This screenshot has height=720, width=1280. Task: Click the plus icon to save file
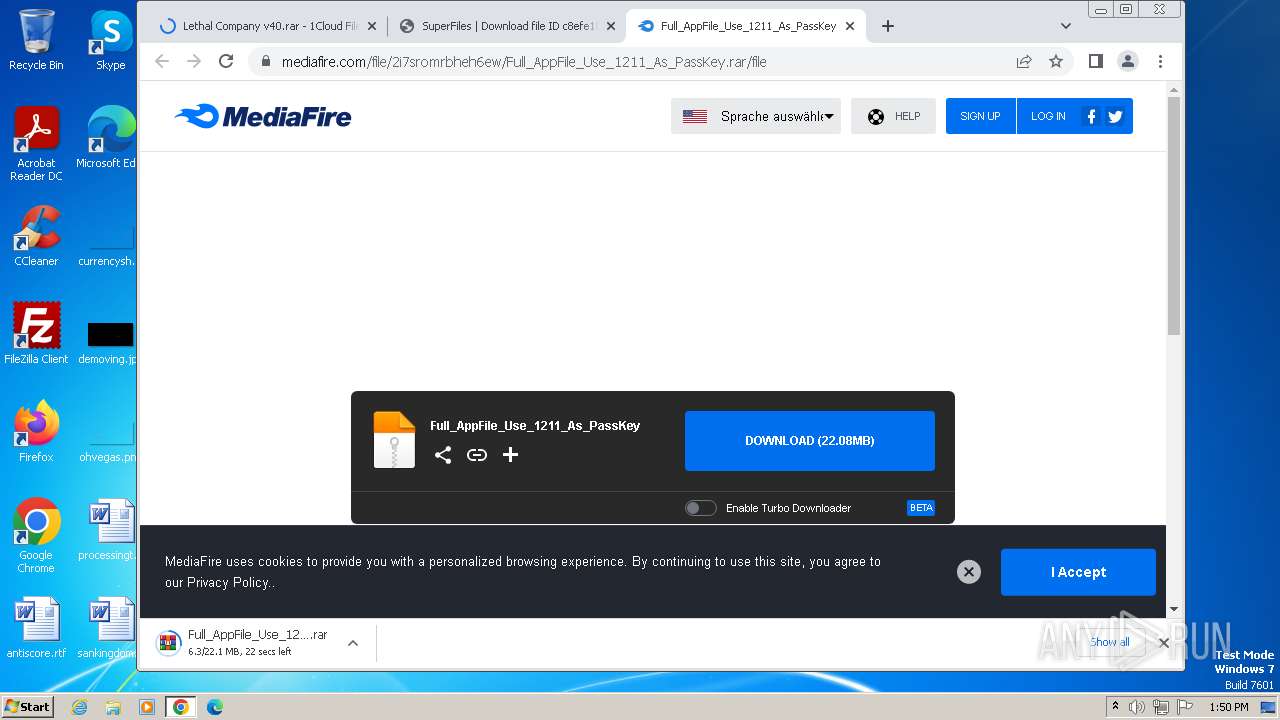pos(510,455)
